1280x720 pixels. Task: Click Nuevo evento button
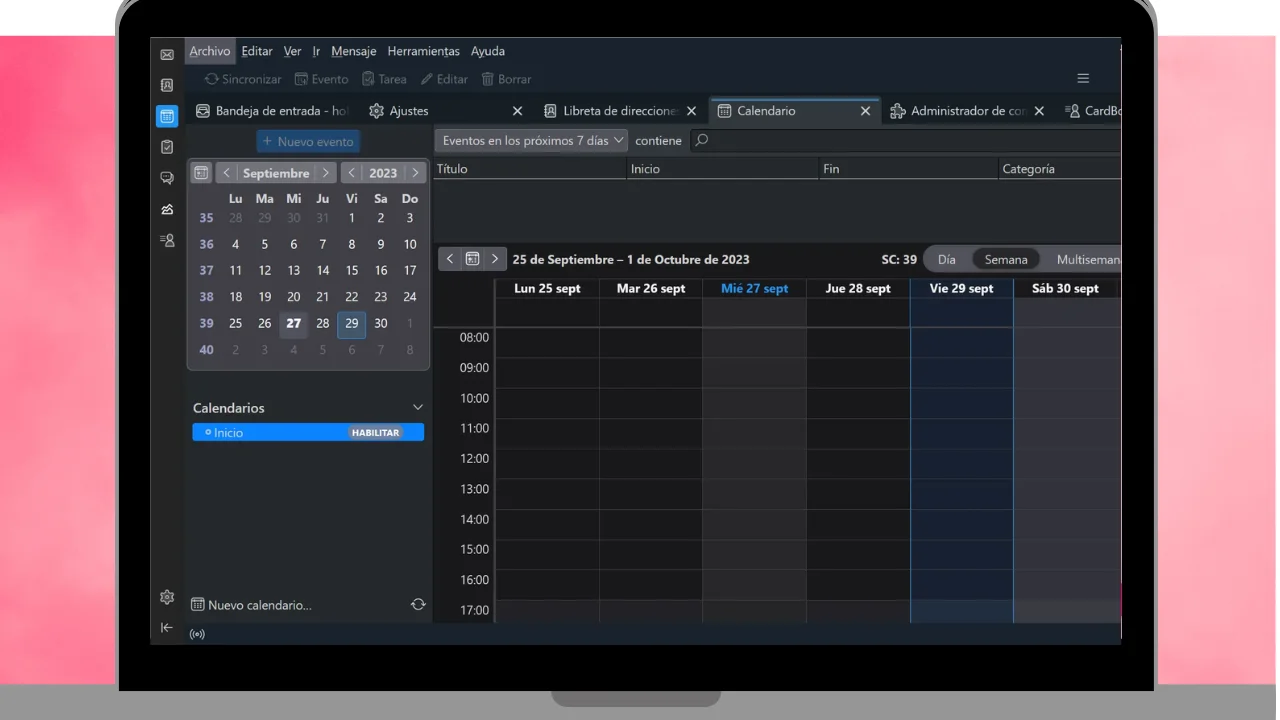click(308, 141)
